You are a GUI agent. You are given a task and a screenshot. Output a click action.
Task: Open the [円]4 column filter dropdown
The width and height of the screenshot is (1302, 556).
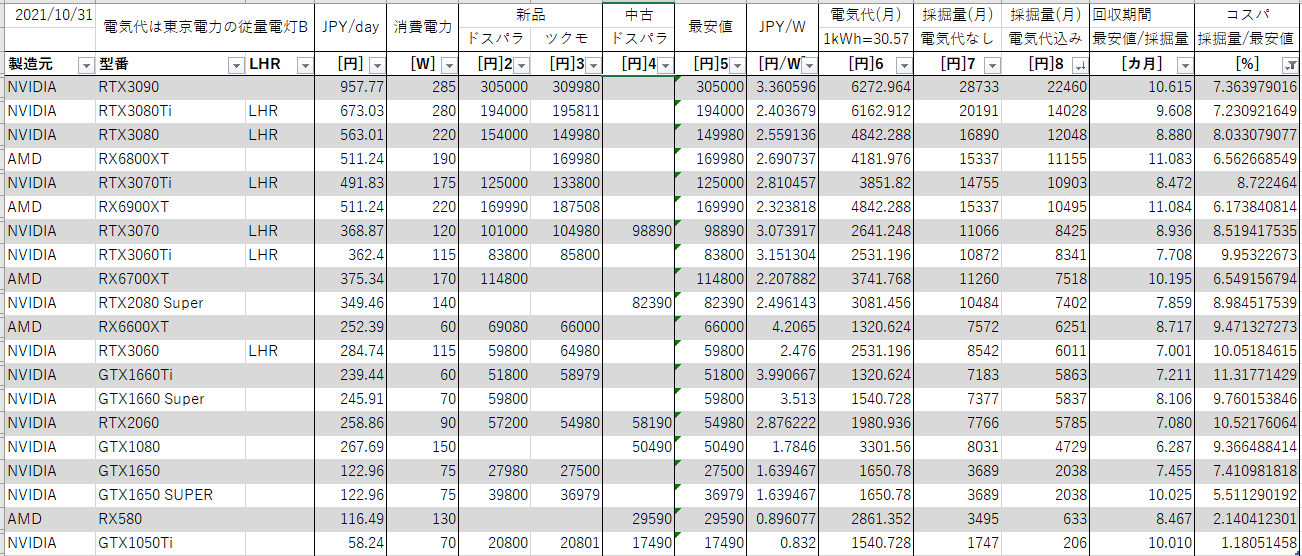(665, 64)
